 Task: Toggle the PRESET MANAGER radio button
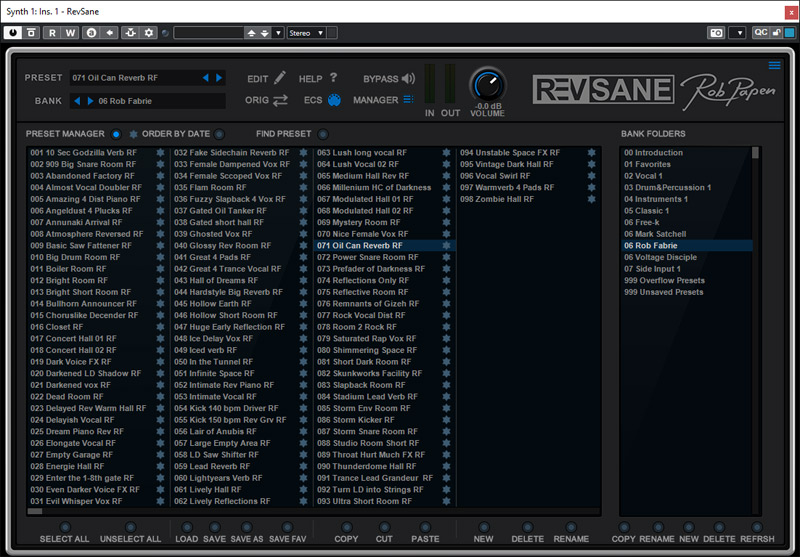[116, 134]
